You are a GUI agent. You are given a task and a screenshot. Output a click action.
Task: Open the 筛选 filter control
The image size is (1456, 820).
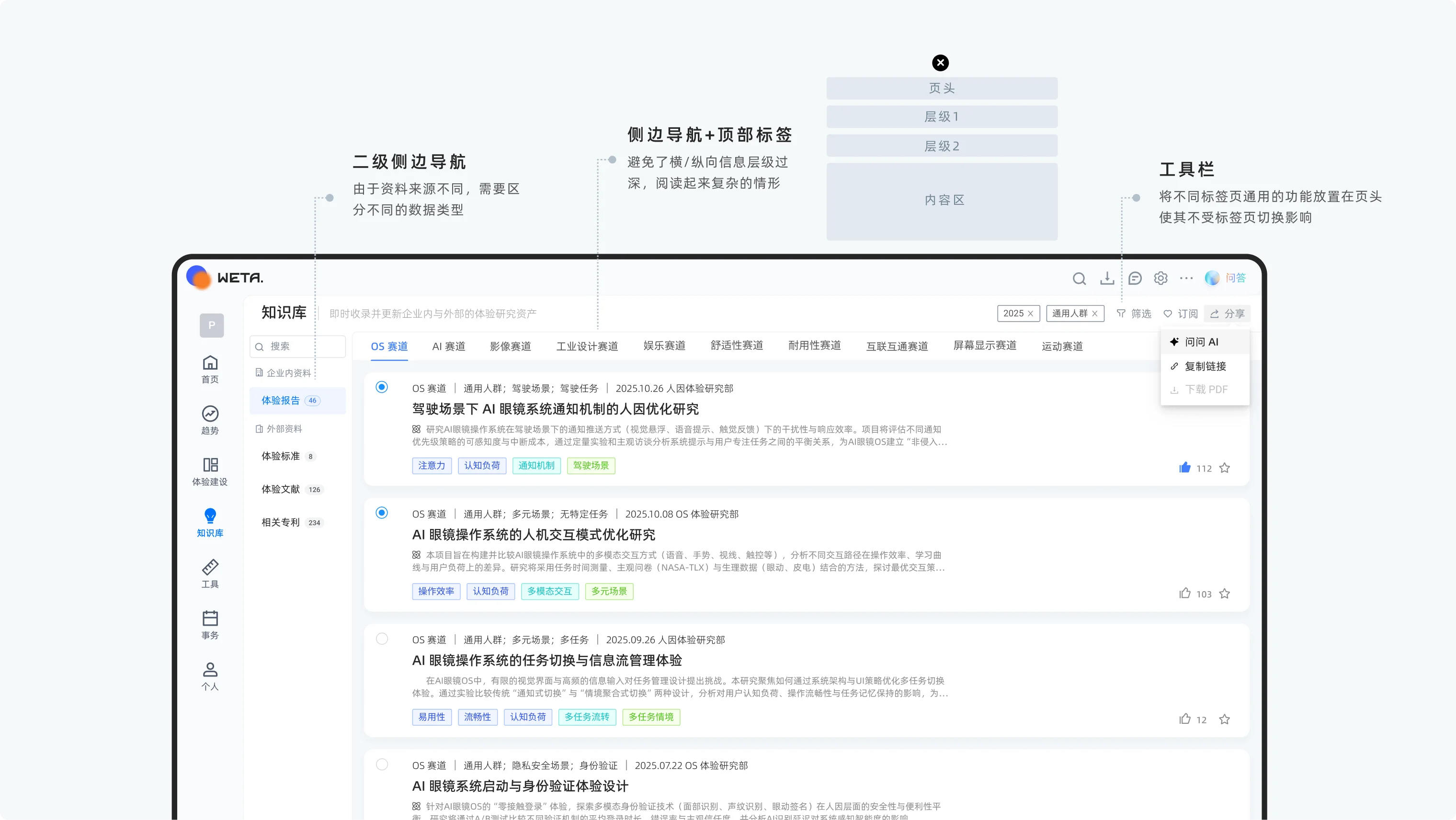tap(1134, 314)
